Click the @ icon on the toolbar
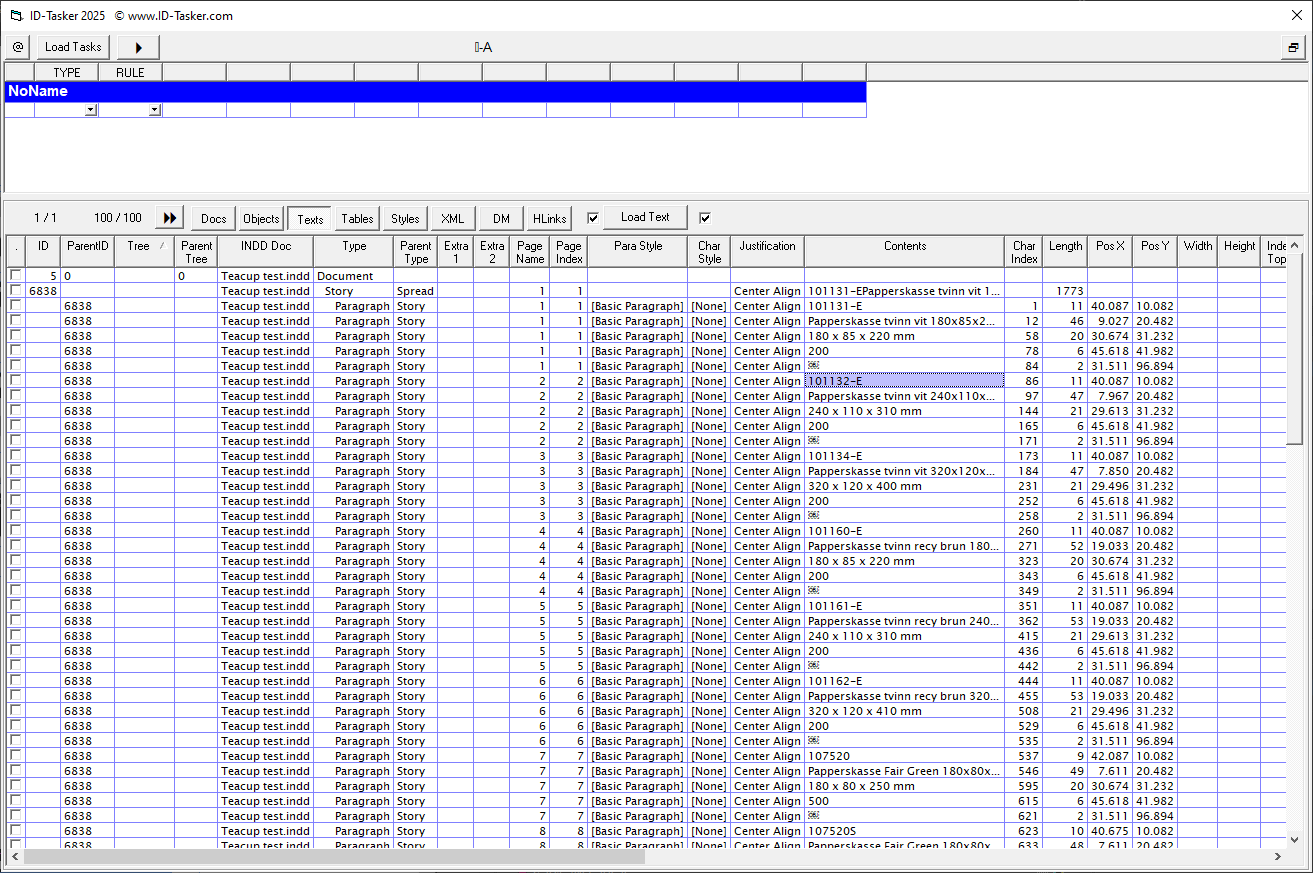 16,47
